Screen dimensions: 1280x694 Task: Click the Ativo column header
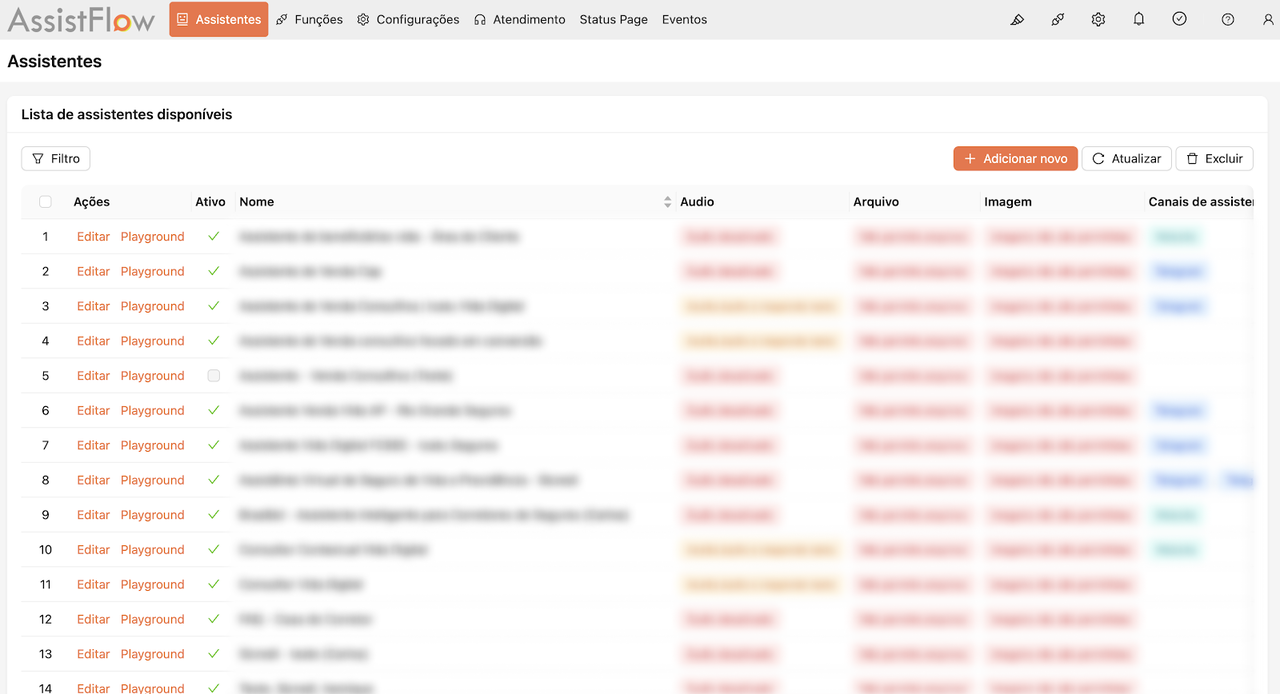tap(210, 202)
